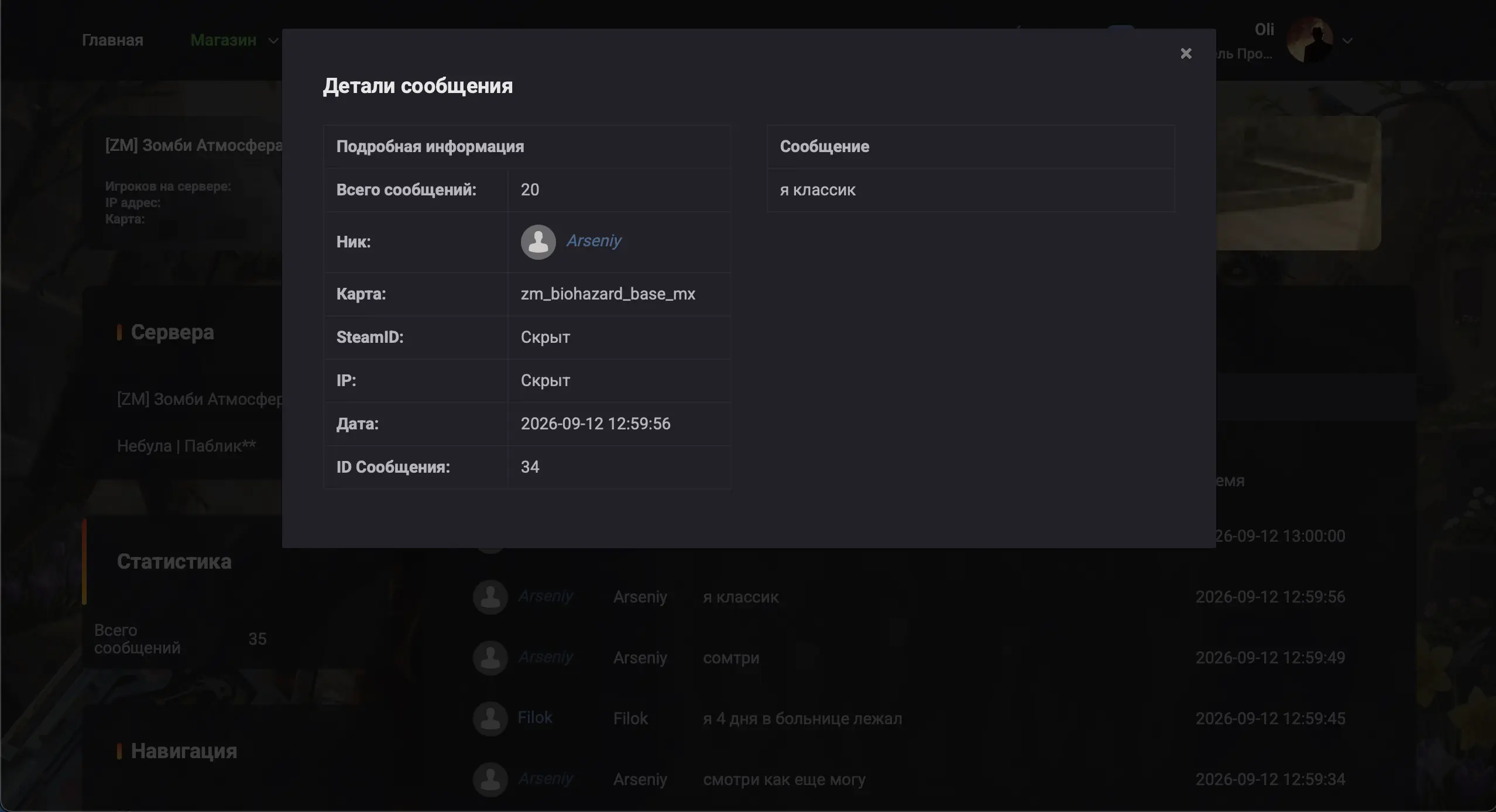
Task: Open the Магазин menu item
Action: pyautogui.click(x=224, y=40)
